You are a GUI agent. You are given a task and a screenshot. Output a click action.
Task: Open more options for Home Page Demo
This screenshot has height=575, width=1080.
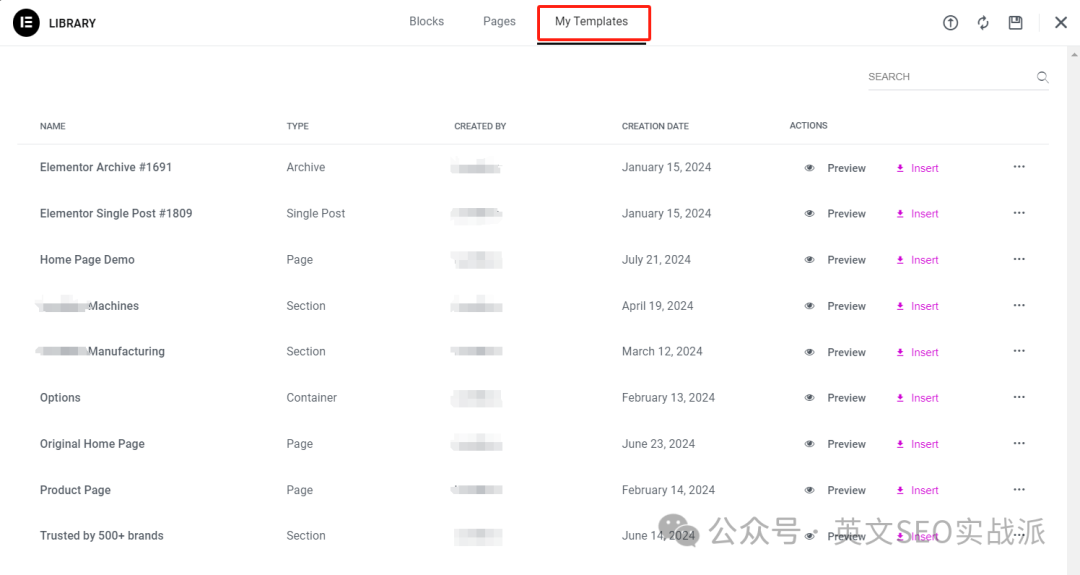pyautogui.click(x=1019, y=259)
